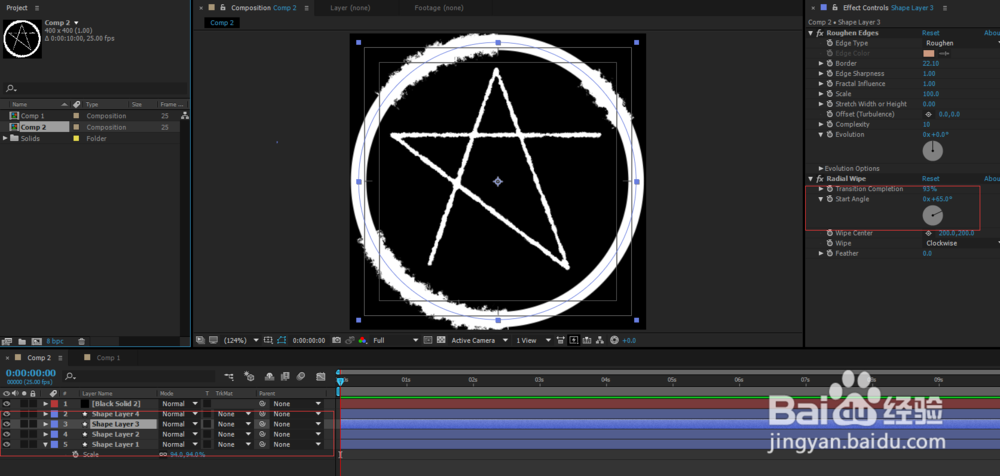Open the Project panel menu icon

(36, 8)
